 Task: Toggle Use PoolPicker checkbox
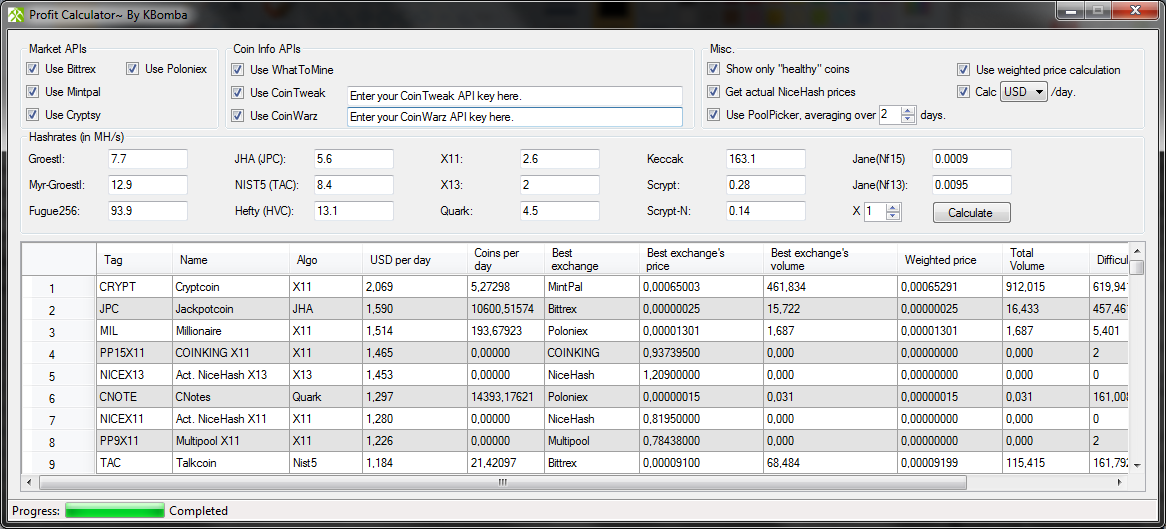click(x=713, y=115)
